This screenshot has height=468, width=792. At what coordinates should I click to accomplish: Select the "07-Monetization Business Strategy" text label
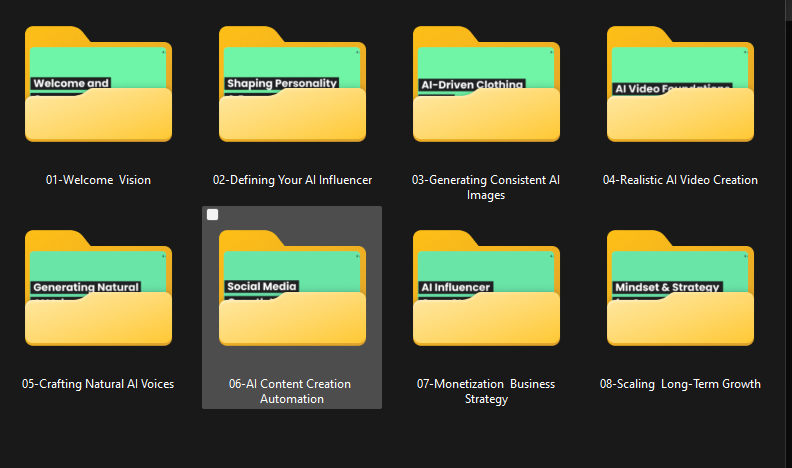pyautogui.click(x=486, y=391)
